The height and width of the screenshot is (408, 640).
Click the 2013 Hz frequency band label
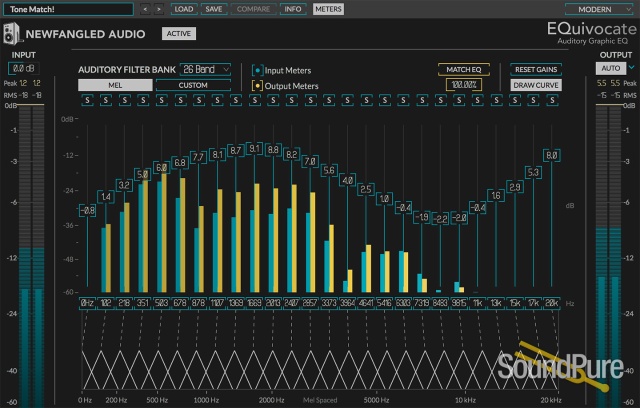point(272,301)
